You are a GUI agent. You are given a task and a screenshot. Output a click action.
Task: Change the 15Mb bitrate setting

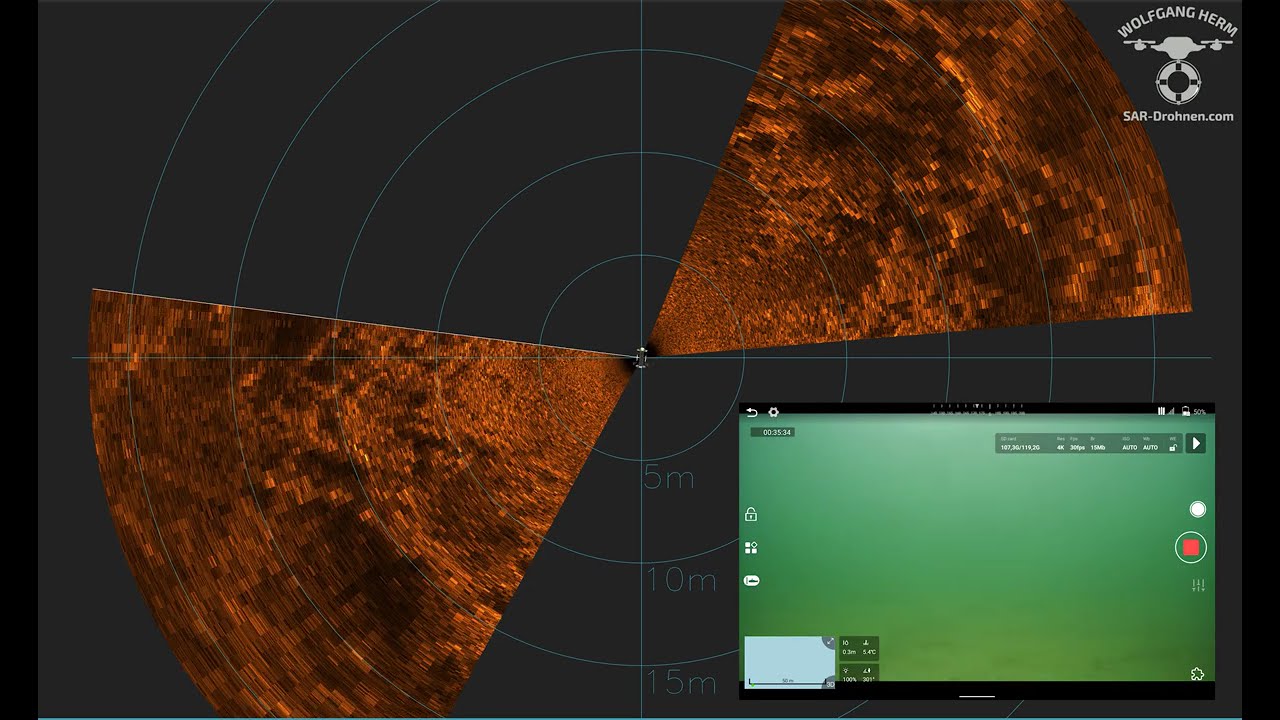tap(1098, 444)
